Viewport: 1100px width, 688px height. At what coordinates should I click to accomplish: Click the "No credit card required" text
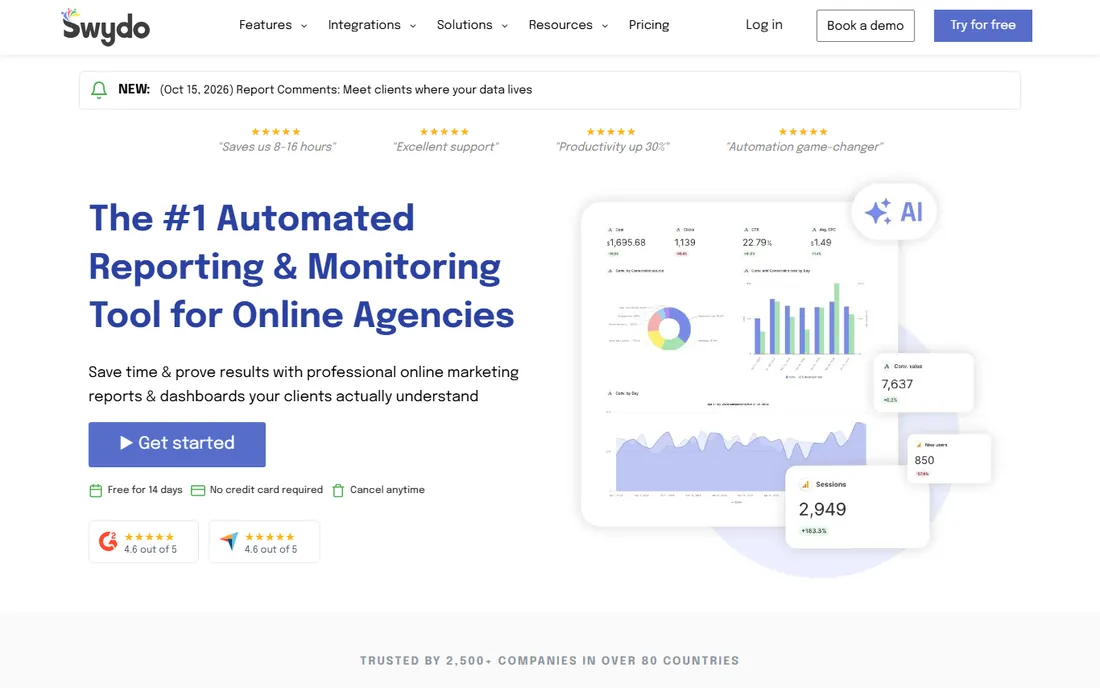[266, 490]
